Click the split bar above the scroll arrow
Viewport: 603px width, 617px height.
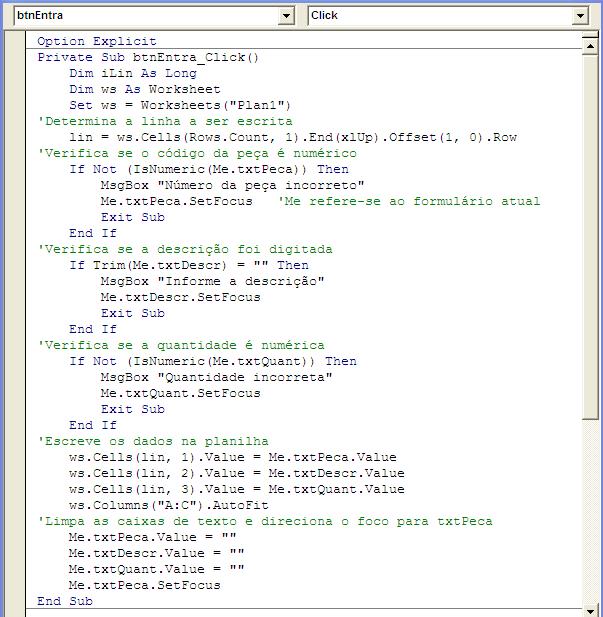pos(590,35)
